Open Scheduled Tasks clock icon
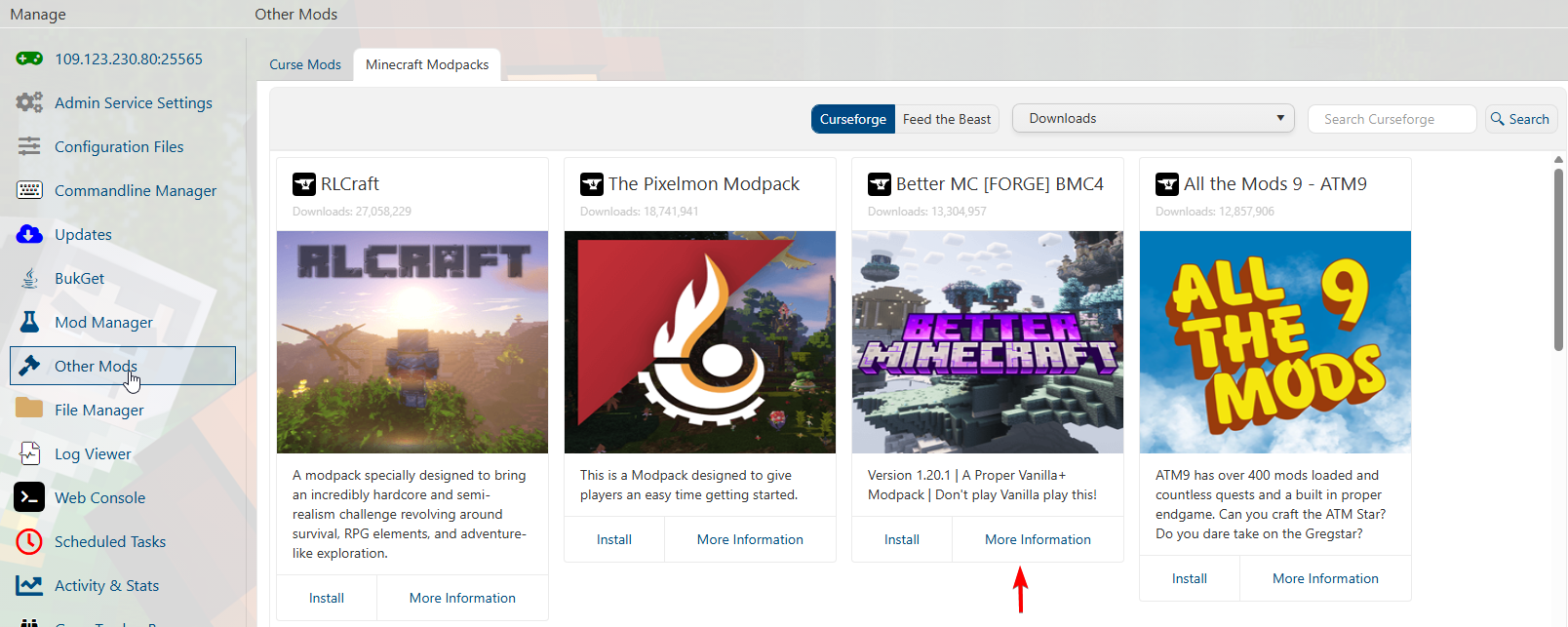The image size is (1568, 627). (x=29, y=541)
